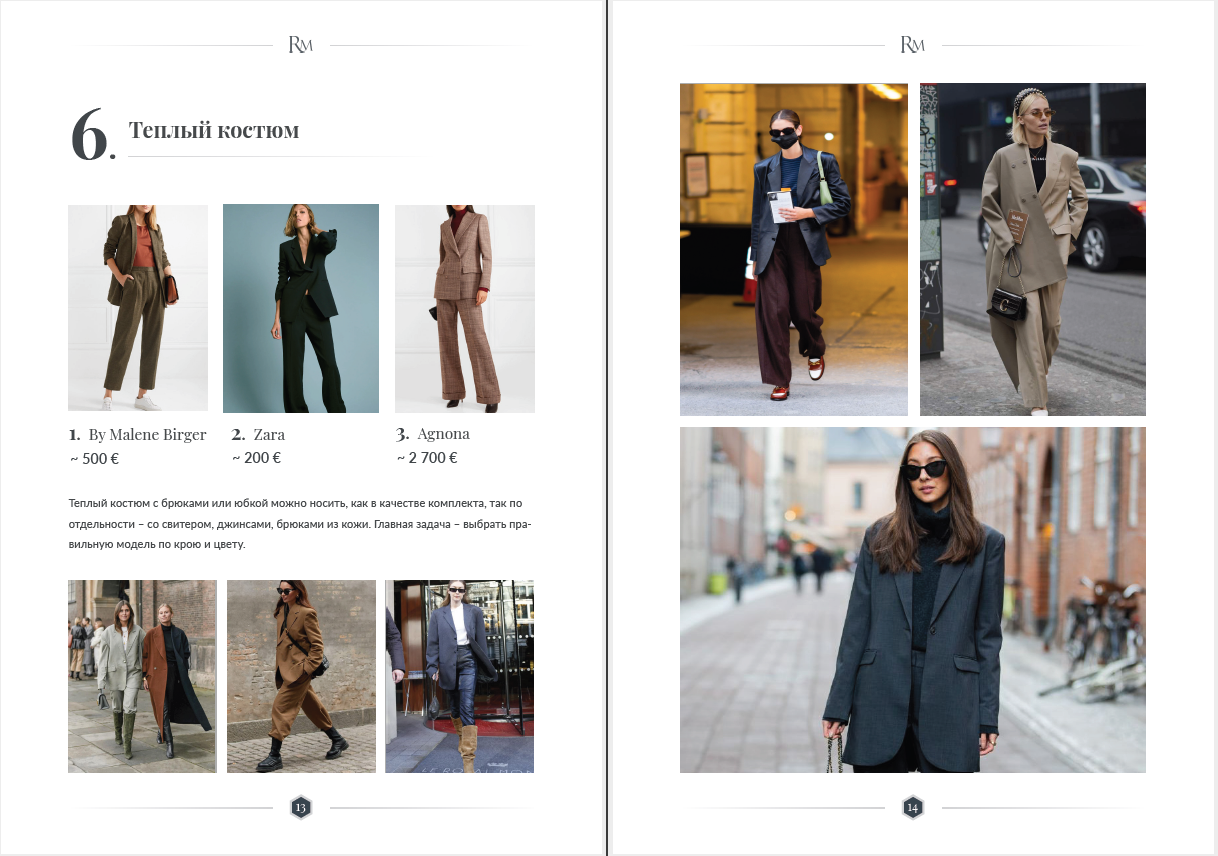Open the Zara dark suit photo
Screen dimensions: 1218x856
coord(301,308)
